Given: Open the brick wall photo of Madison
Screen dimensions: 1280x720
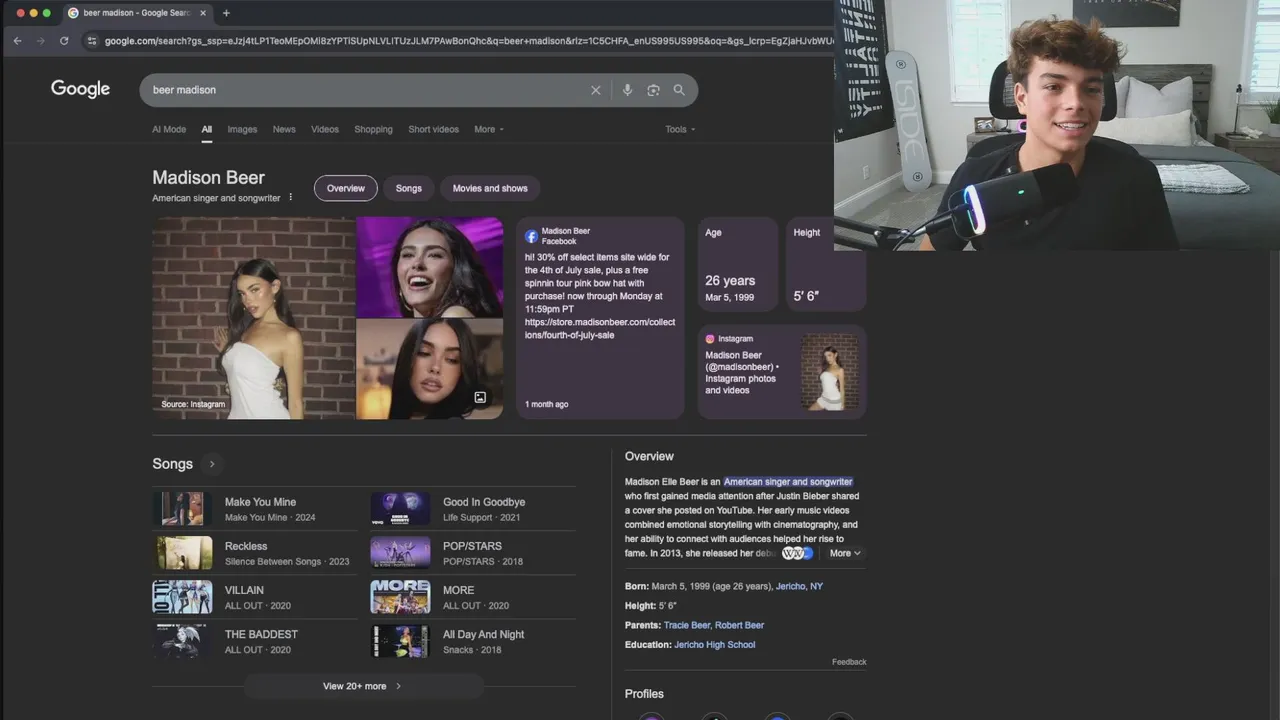Looking at the screenshot, I should point(253,318).
